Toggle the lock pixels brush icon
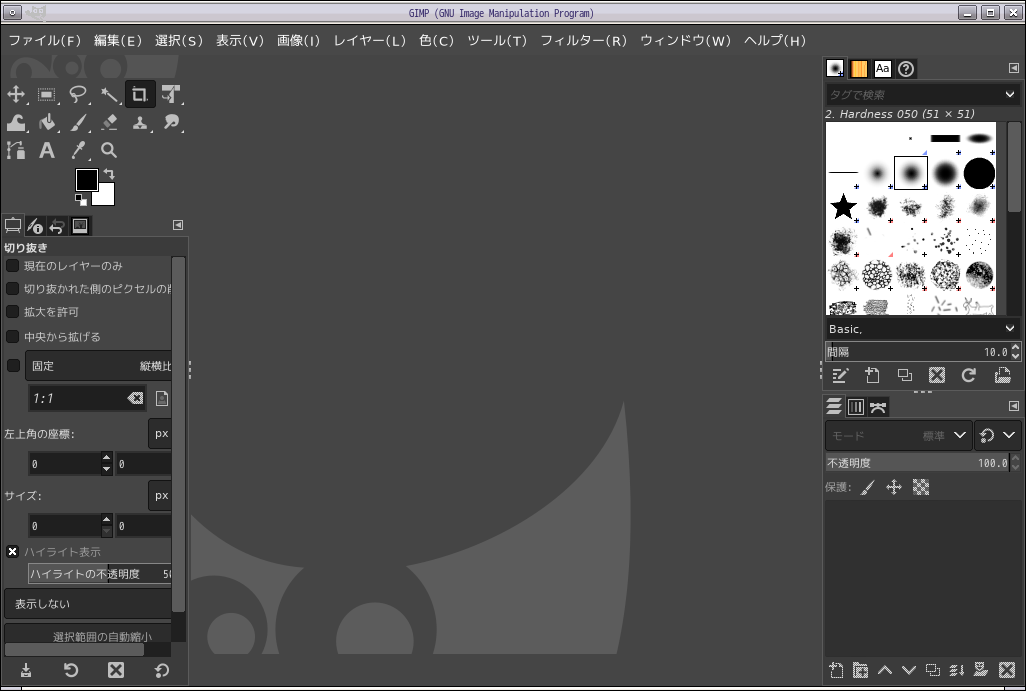 coord(868,487)
